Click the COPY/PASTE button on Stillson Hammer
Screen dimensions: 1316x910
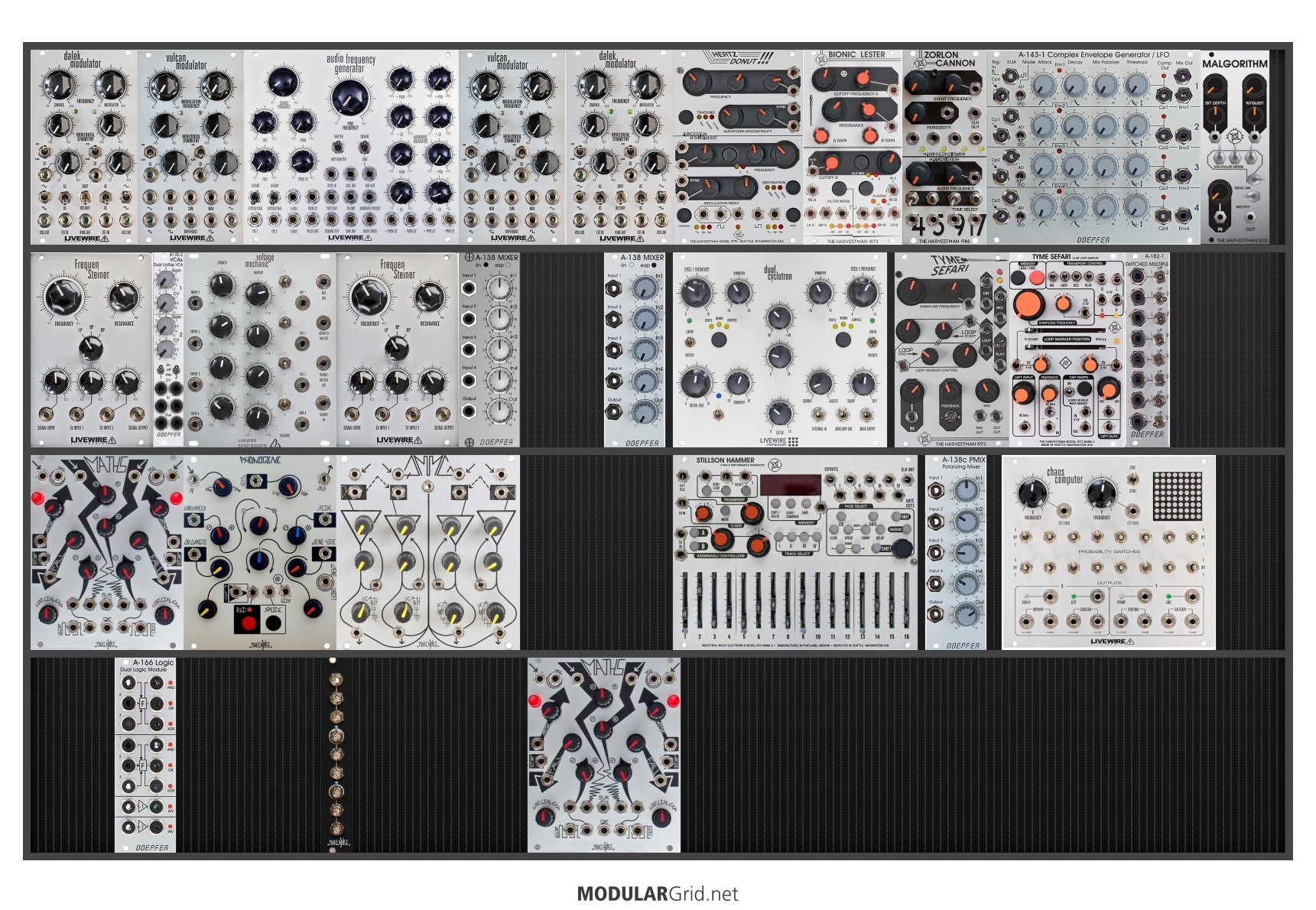(x=775, y=503)
